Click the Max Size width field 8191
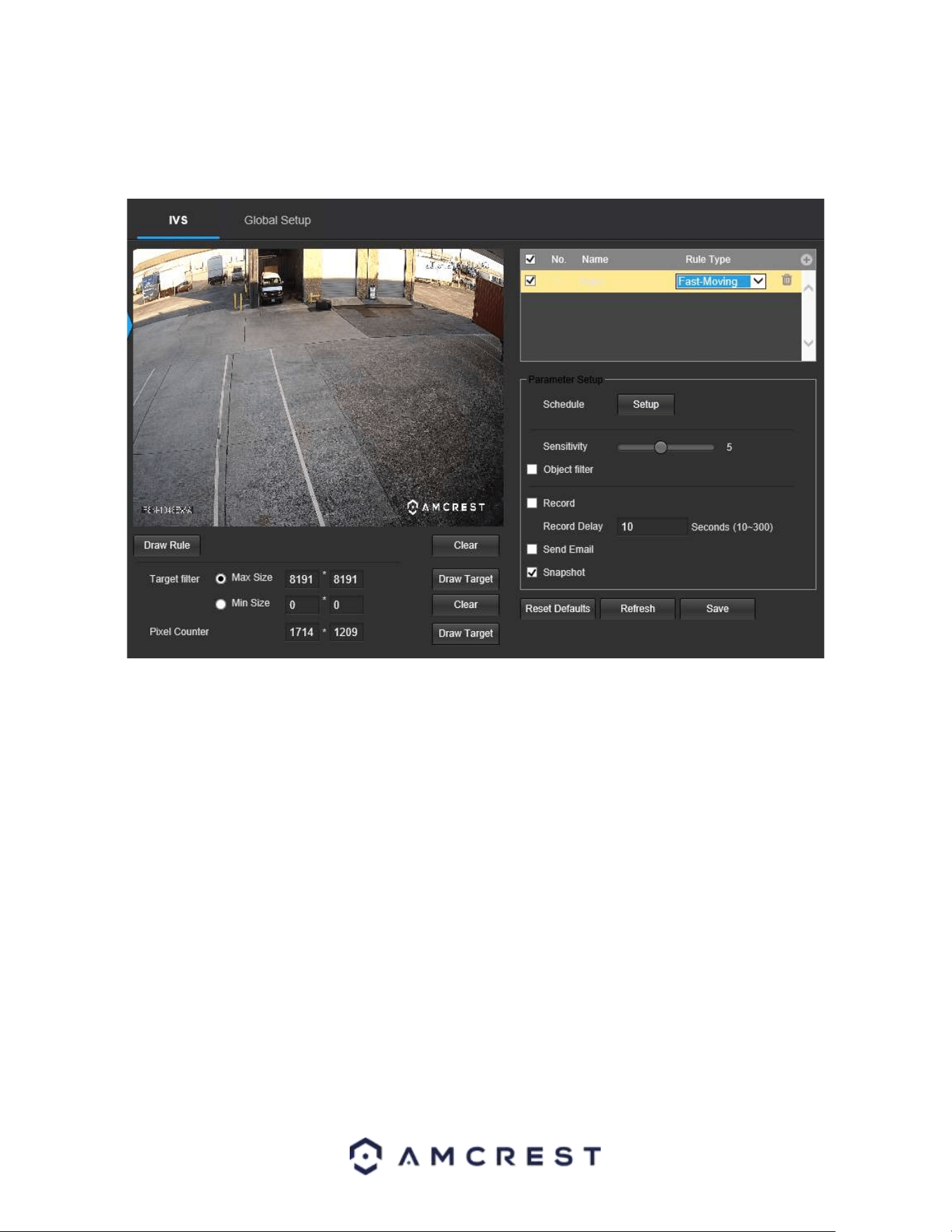The image size is (952, 1232). coord(302,579)
